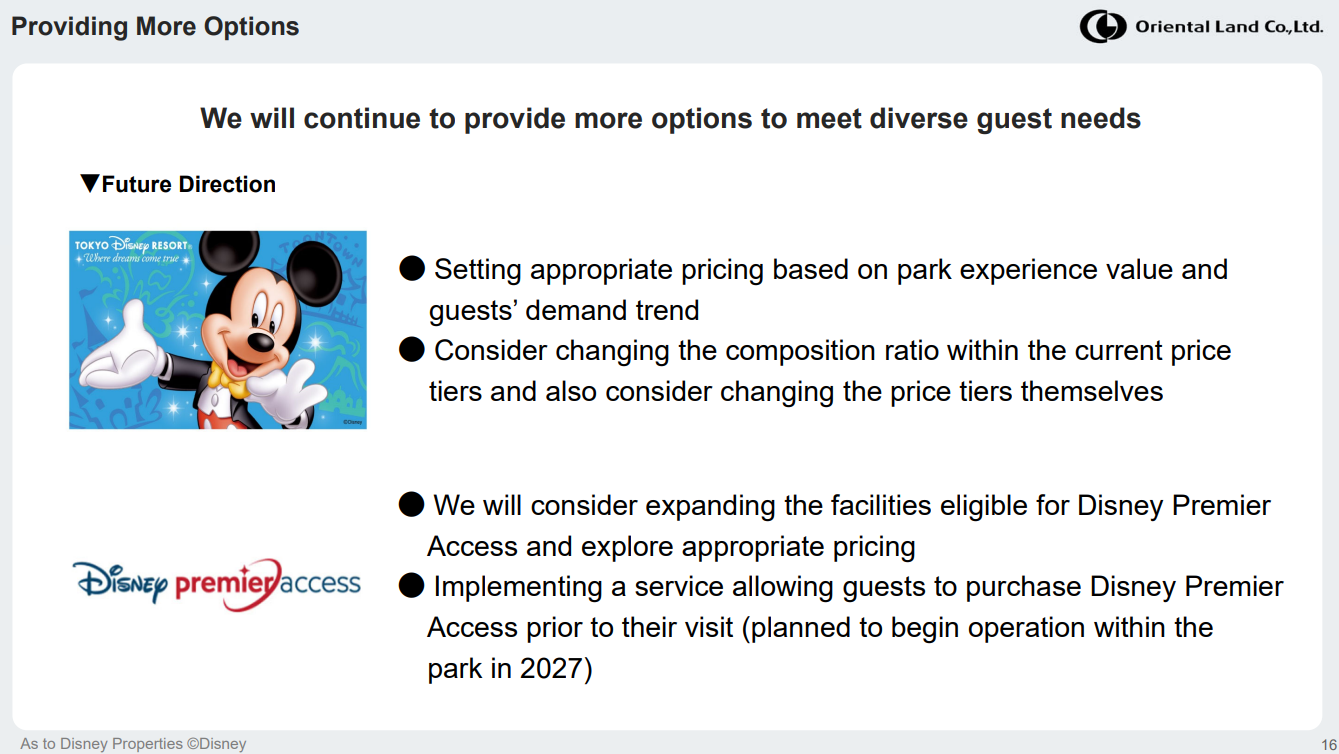The width and height of the screenshot is (1339, 754).
Task: Click the text 'Access and explore appropriate pricing'
Action: [x=671, y=547]
